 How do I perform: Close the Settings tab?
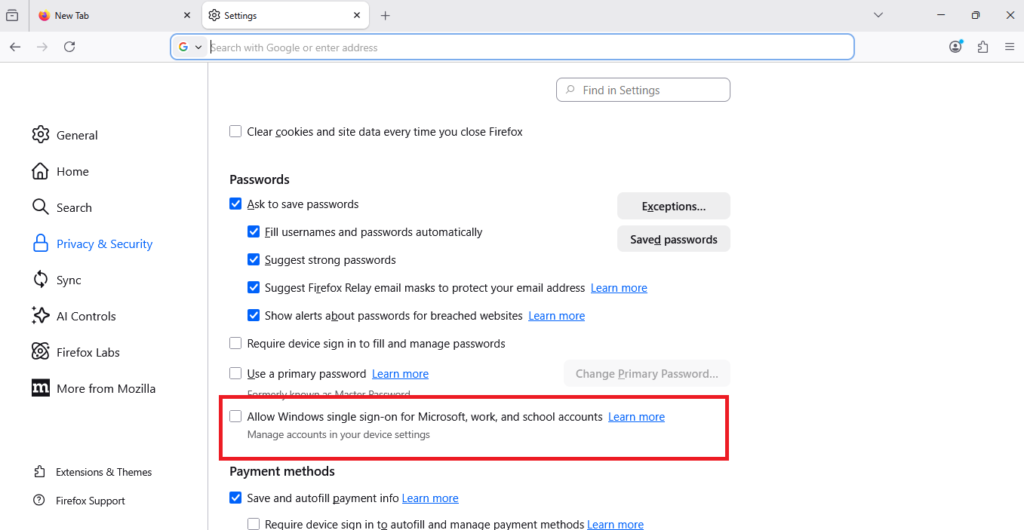click(x=357, y=16)
